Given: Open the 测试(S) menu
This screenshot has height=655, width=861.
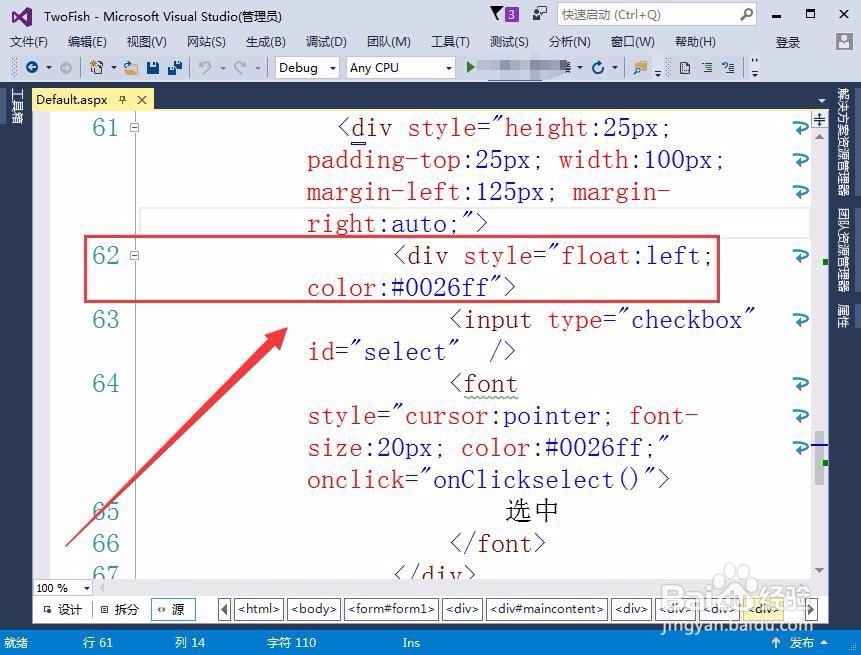Looking at the screenshot, I should tap(509, 42).
